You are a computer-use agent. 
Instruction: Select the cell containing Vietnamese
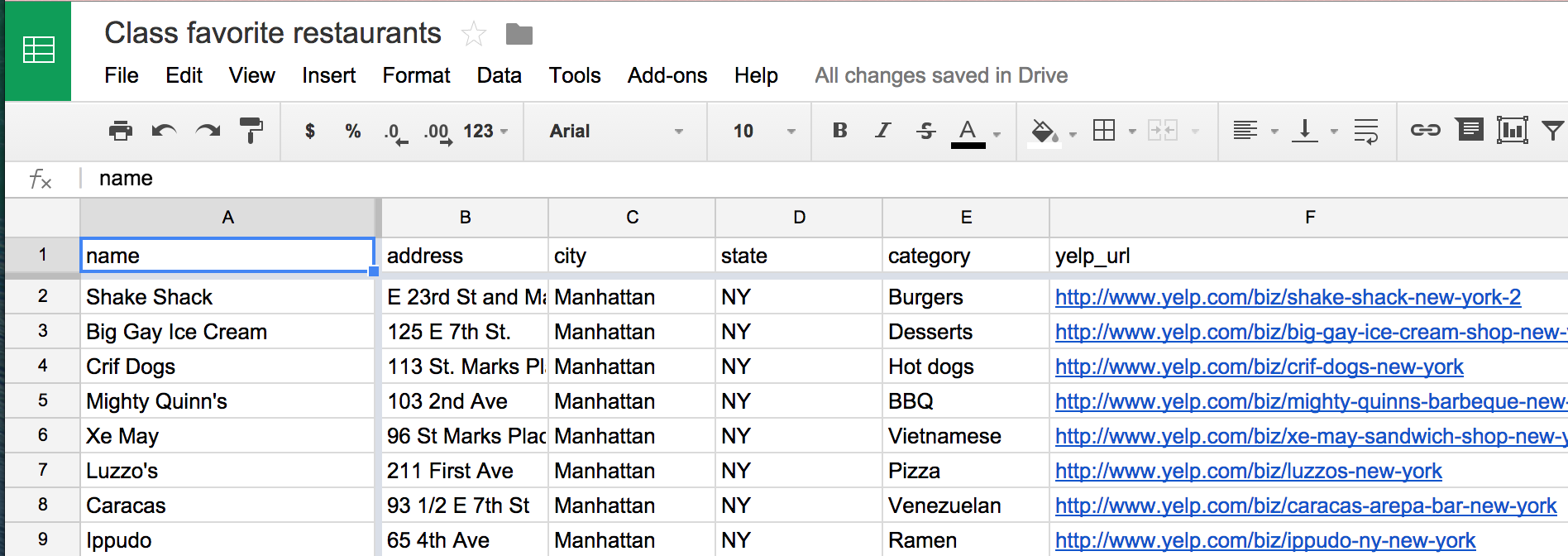[x=966, y=436]
